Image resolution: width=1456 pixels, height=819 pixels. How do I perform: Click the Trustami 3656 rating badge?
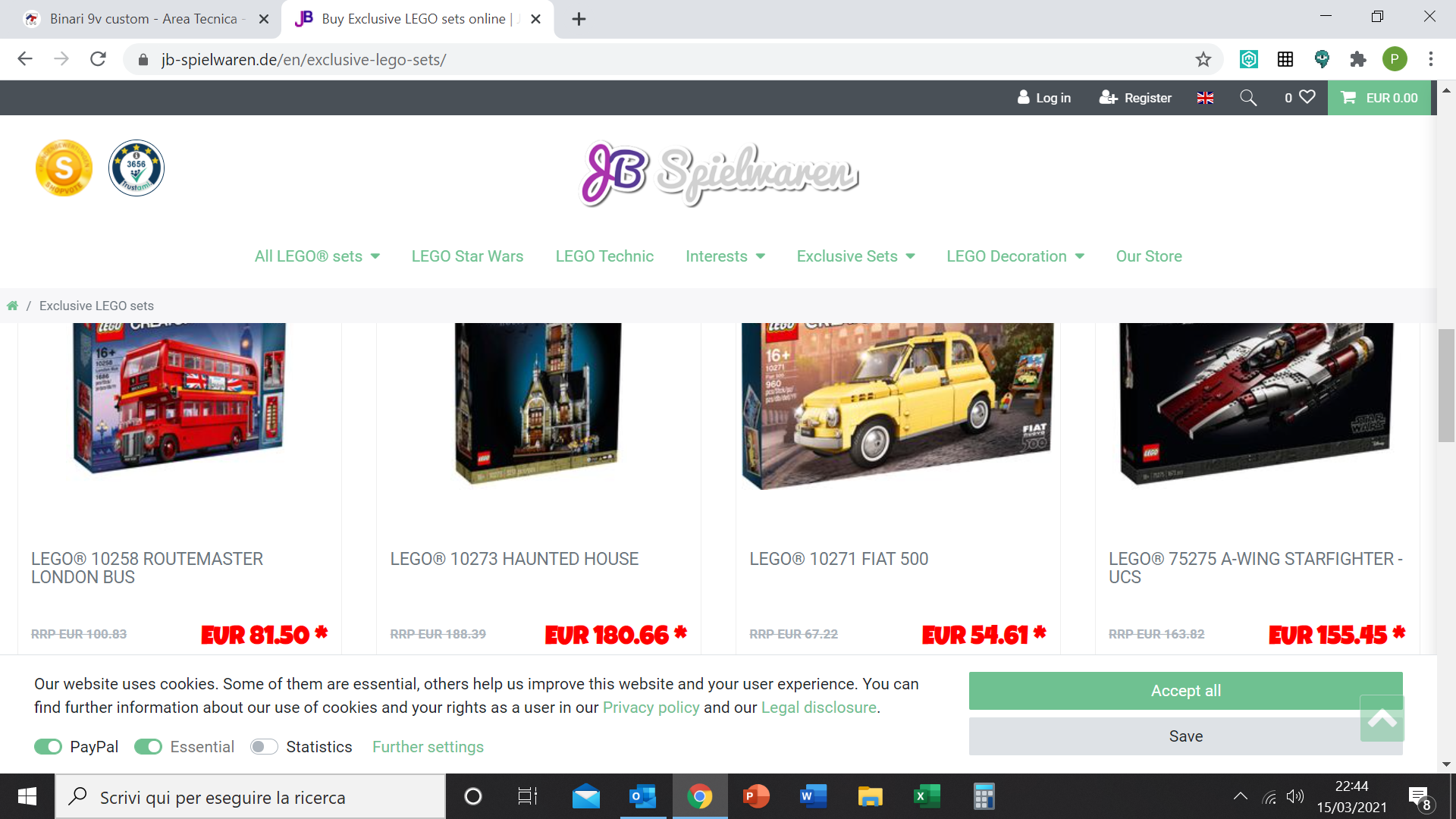point(136,168)
